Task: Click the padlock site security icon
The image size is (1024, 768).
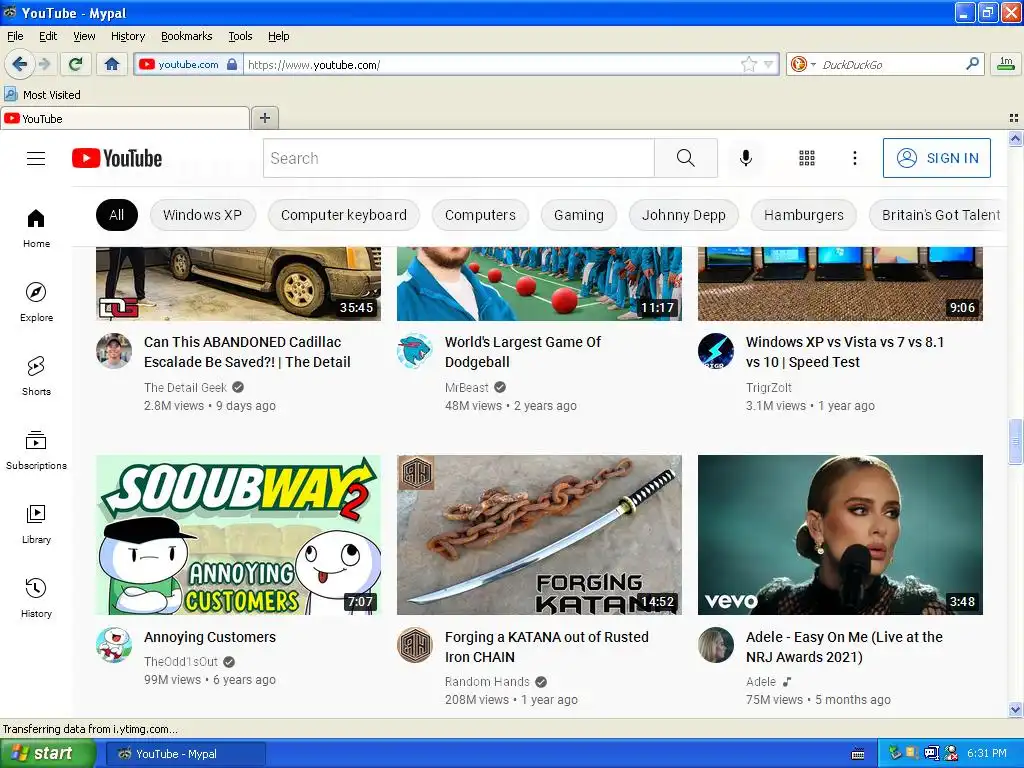Action: [x=232, y=64]
